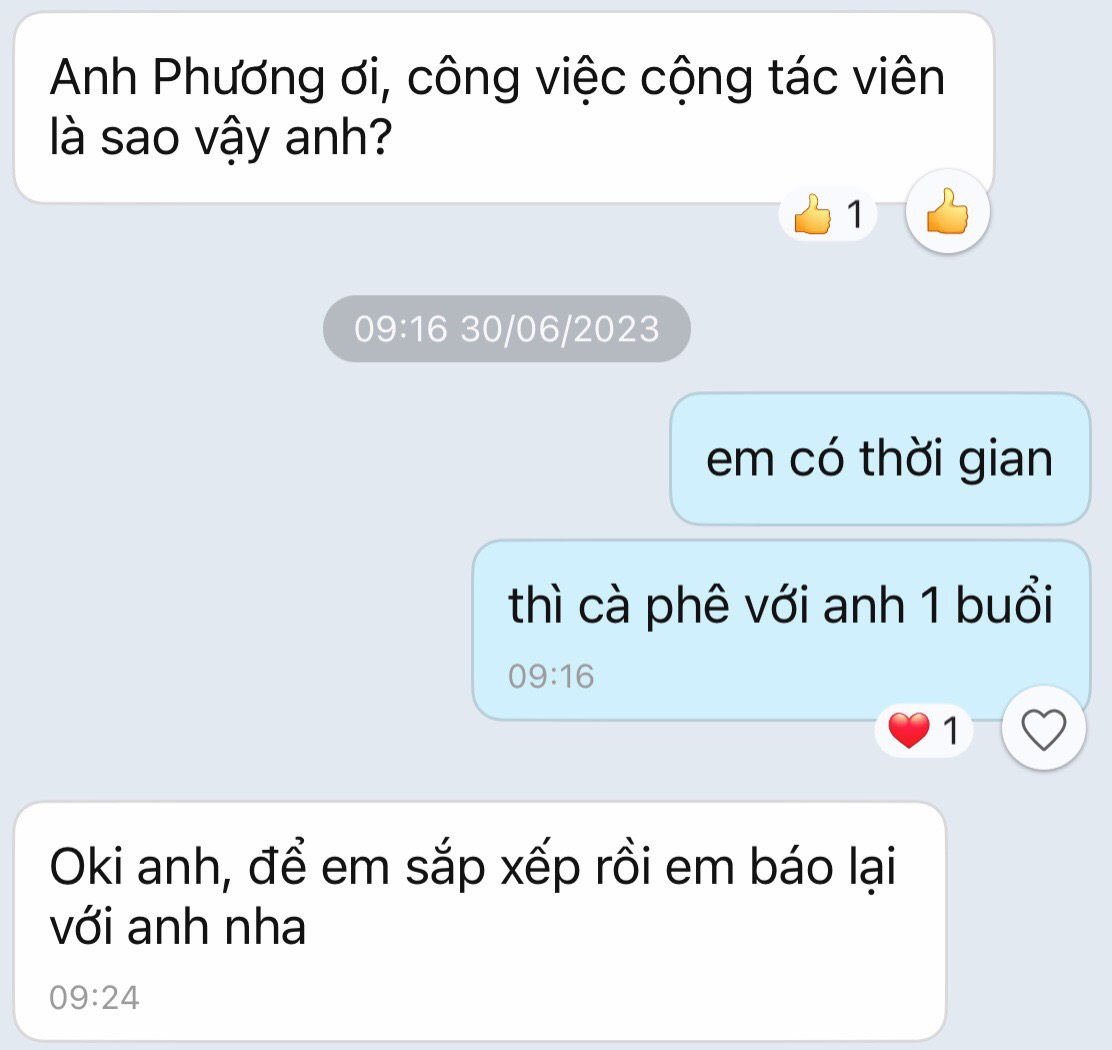Open the thumbs-up reaction count badge
1112x1050 pixels.
coord(828,213)
